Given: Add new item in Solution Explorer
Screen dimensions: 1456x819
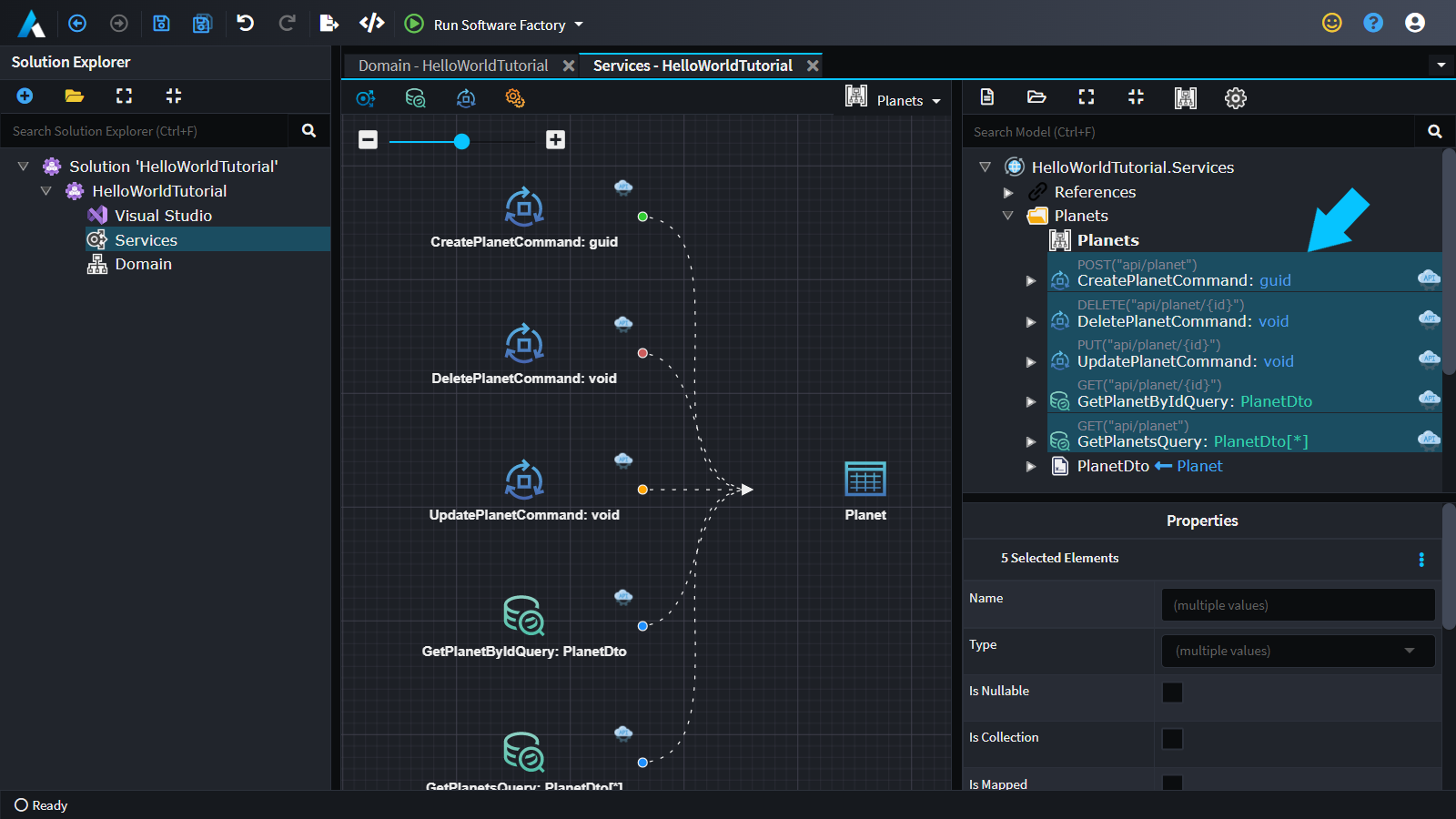Looking at the screenshot, I should pos(25,96).
